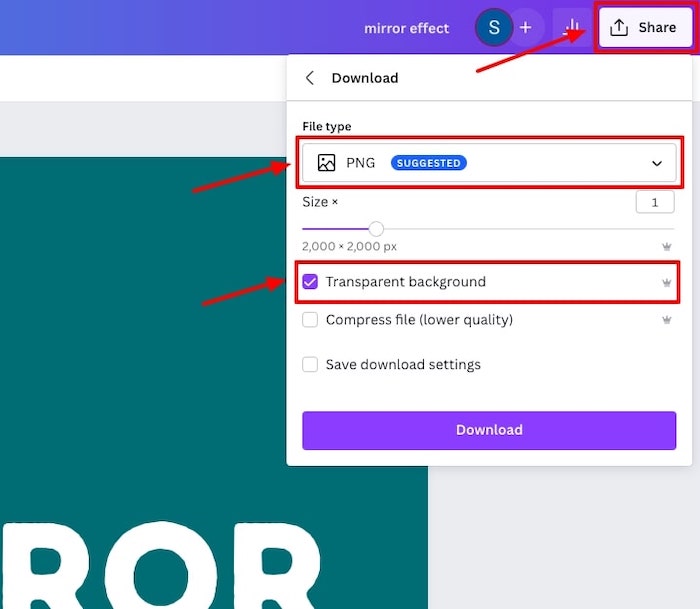Open the analytics bar chart icon
Viewport: 700px width, 609px height.
(x=572, y=28)
